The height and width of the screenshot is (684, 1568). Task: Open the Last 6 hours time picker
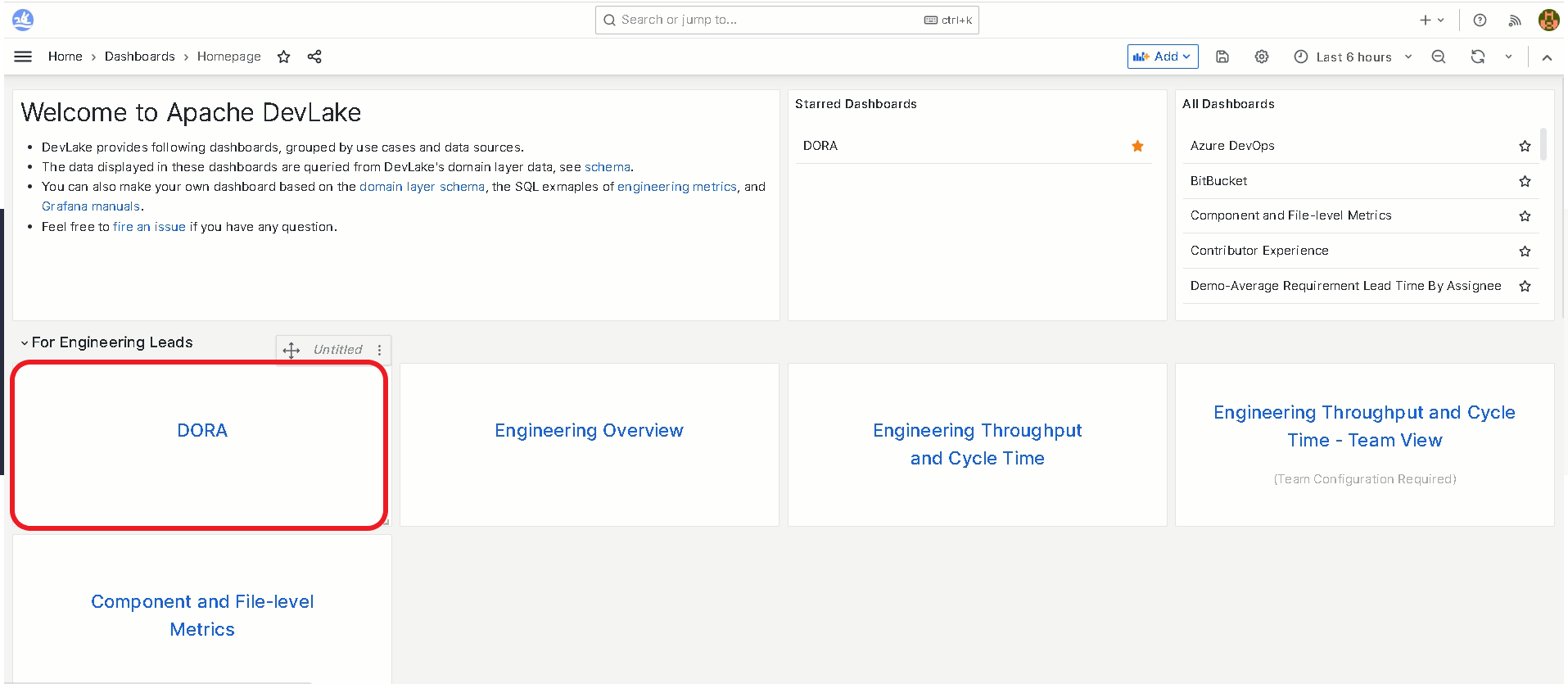(1353, 57)
